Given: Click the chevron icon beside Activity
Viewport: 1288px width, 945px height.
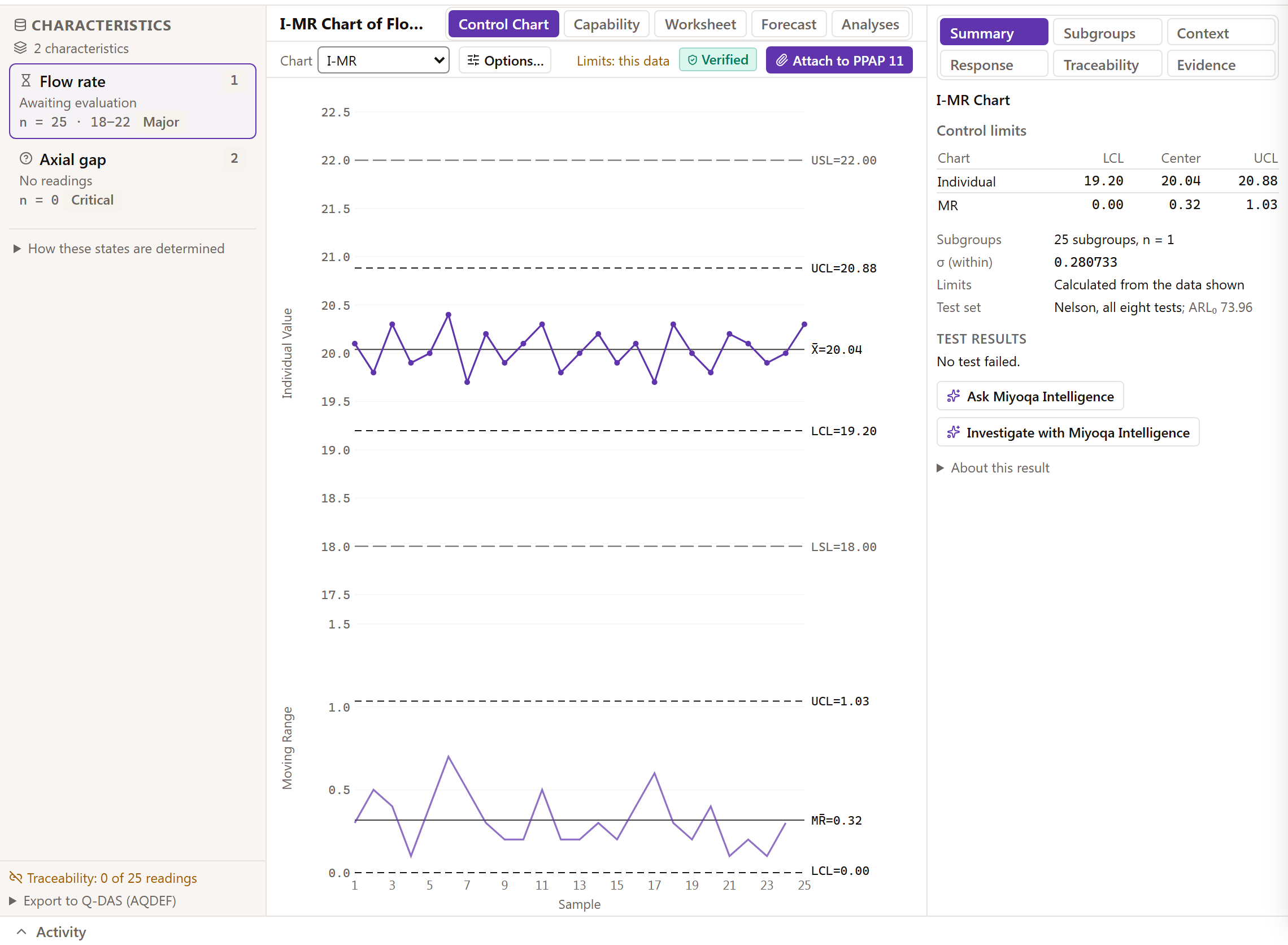Looking at the screenshot, I should 21,931.
